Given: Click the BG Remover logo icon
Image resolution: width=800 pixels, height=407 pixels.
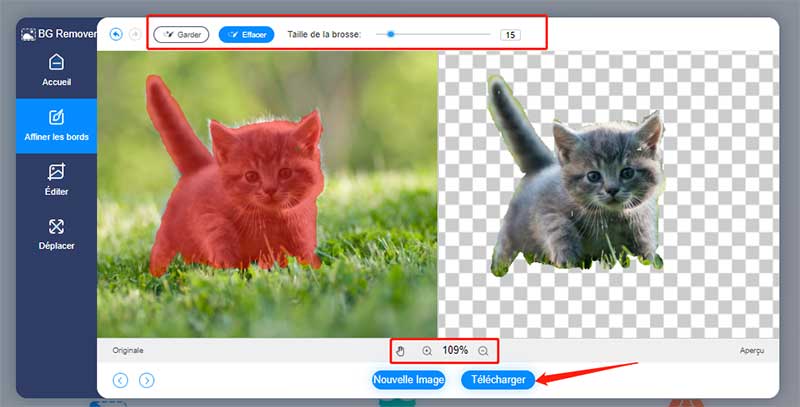Looking at the screenshot, I should click(x=28, y=33).
